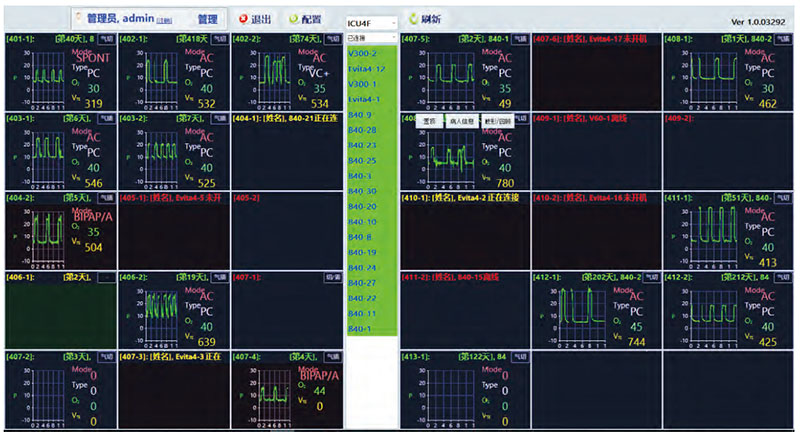
Task: Click the small header button on bed 402-2
Action: click(x=333, y=39)
